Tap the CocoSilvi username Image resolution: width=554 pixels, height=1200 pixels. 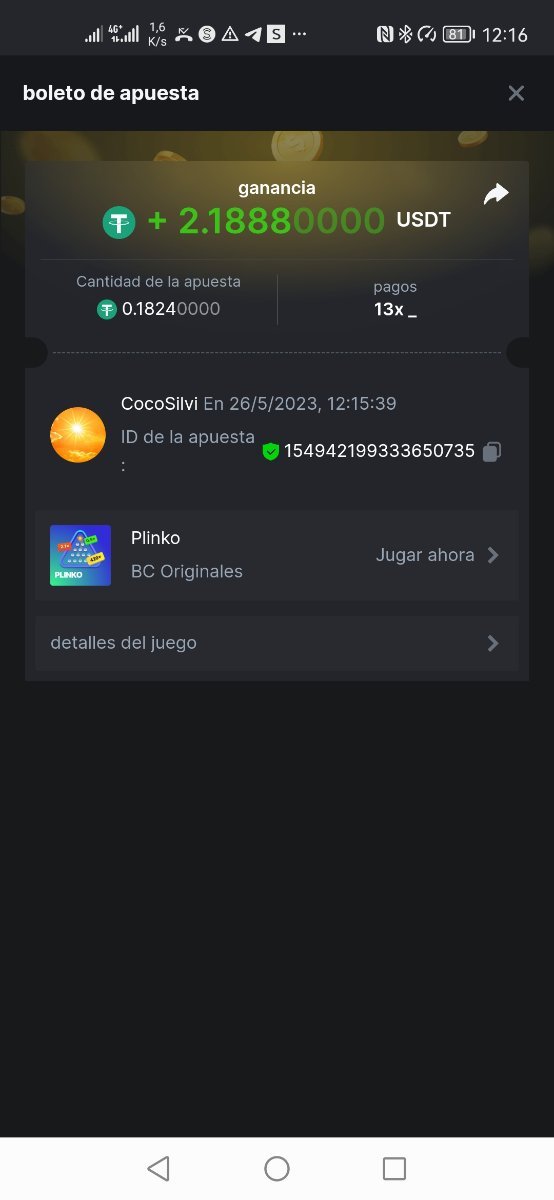coord(159,404)
